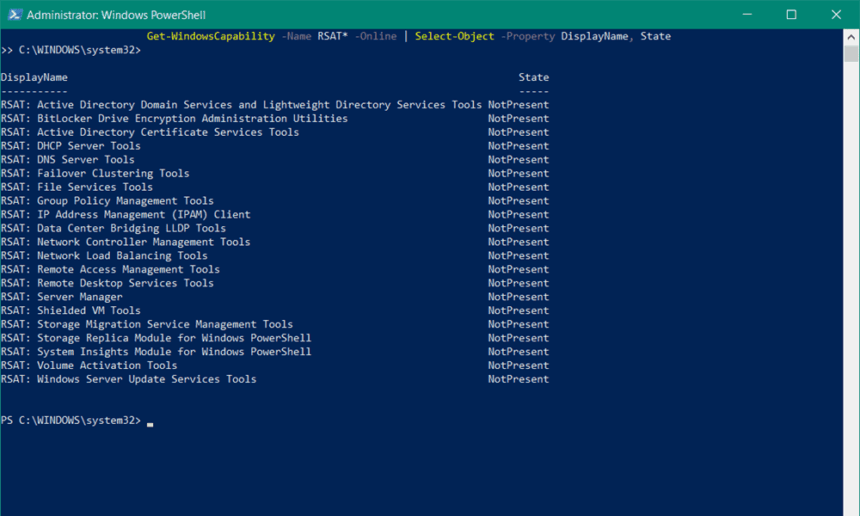This screenshot has width=860, height=516.
Task: Click the PowerShell icon in the title bar
Action: [x=13, y=15]
